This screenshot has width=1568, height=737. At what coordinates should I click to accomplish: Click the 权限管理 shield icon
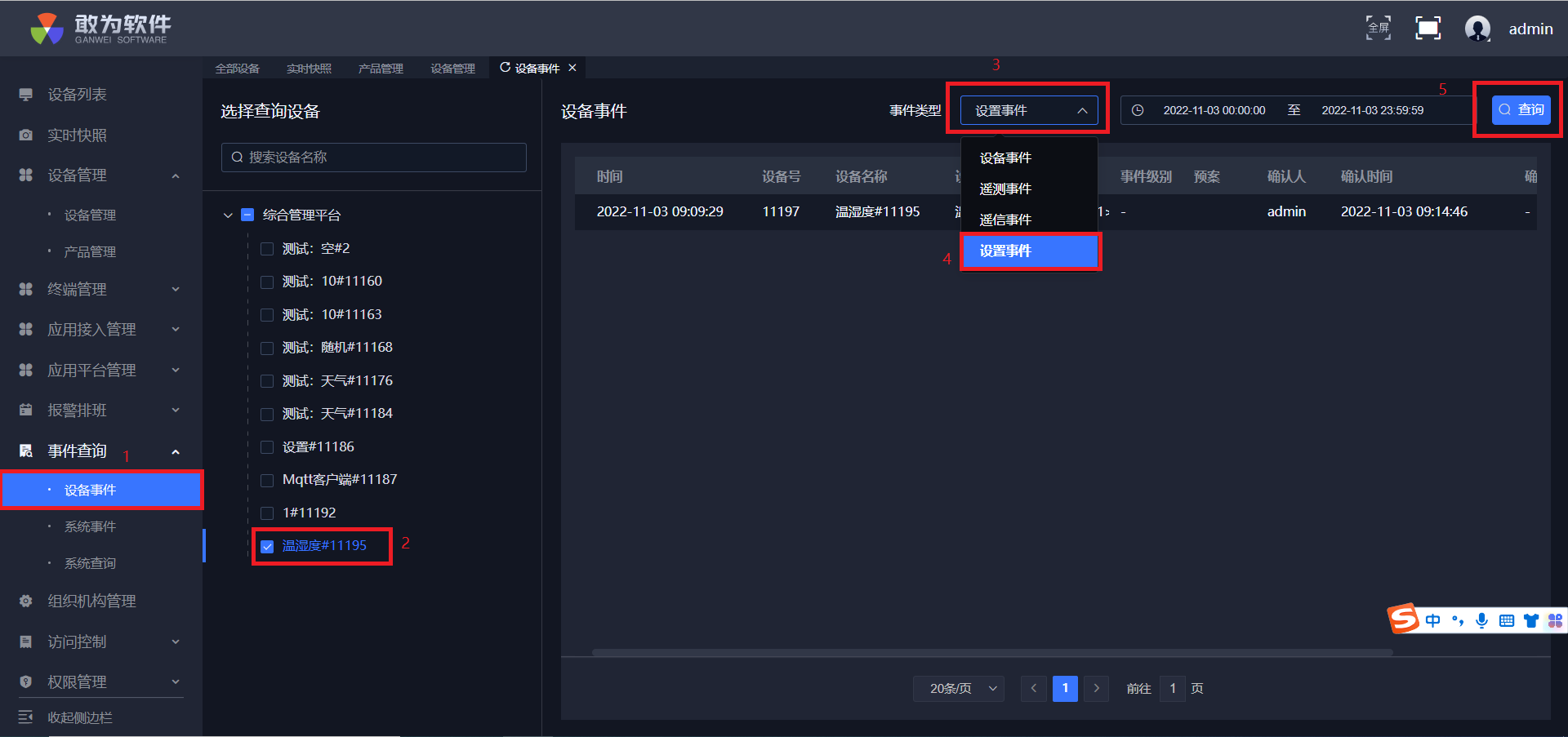click(26, 682)
